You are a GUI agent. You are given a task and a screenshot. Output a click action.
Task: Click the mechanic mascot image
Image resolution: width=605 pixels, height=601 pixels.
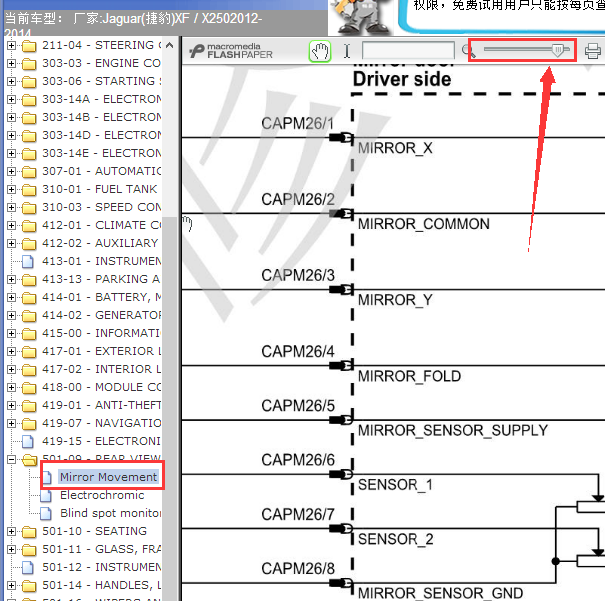[x=360, y=17]
